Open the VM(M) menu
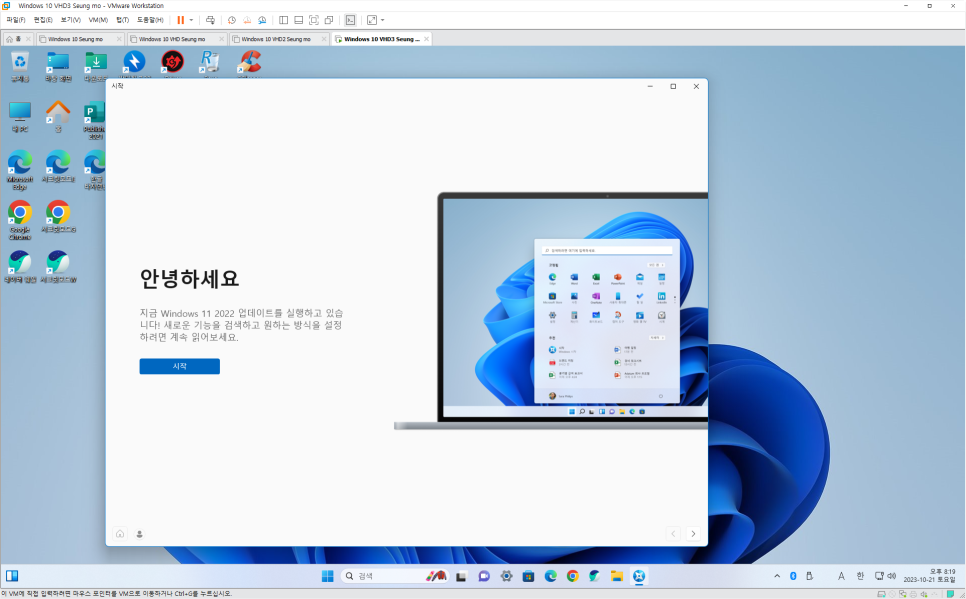Image resolution: width=966 pixels, height=599 pixels. tap(98, 20)
